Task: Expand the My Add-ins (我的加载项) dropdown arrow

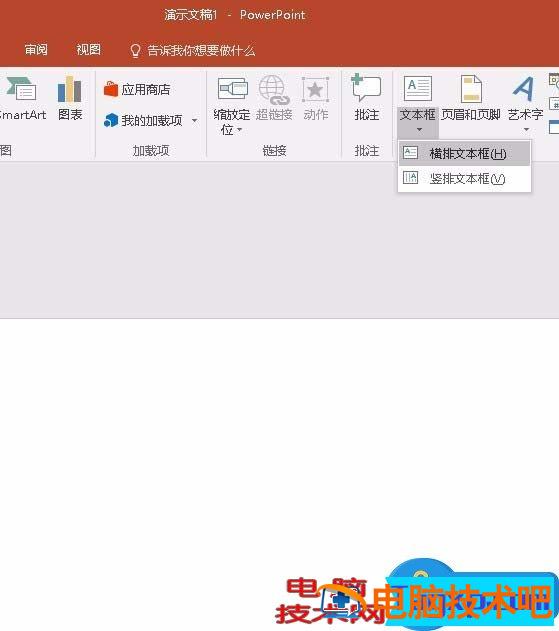Action: [x=194, y=121]
